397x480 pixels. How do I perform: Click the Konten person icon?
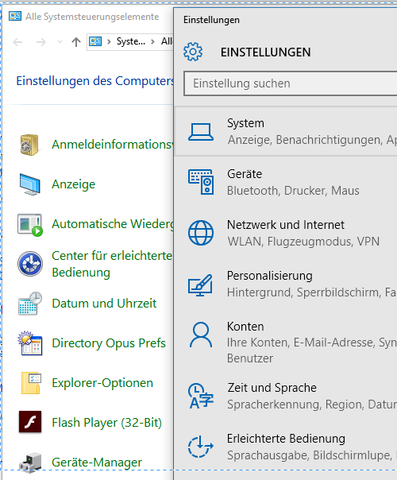point(201,335)
